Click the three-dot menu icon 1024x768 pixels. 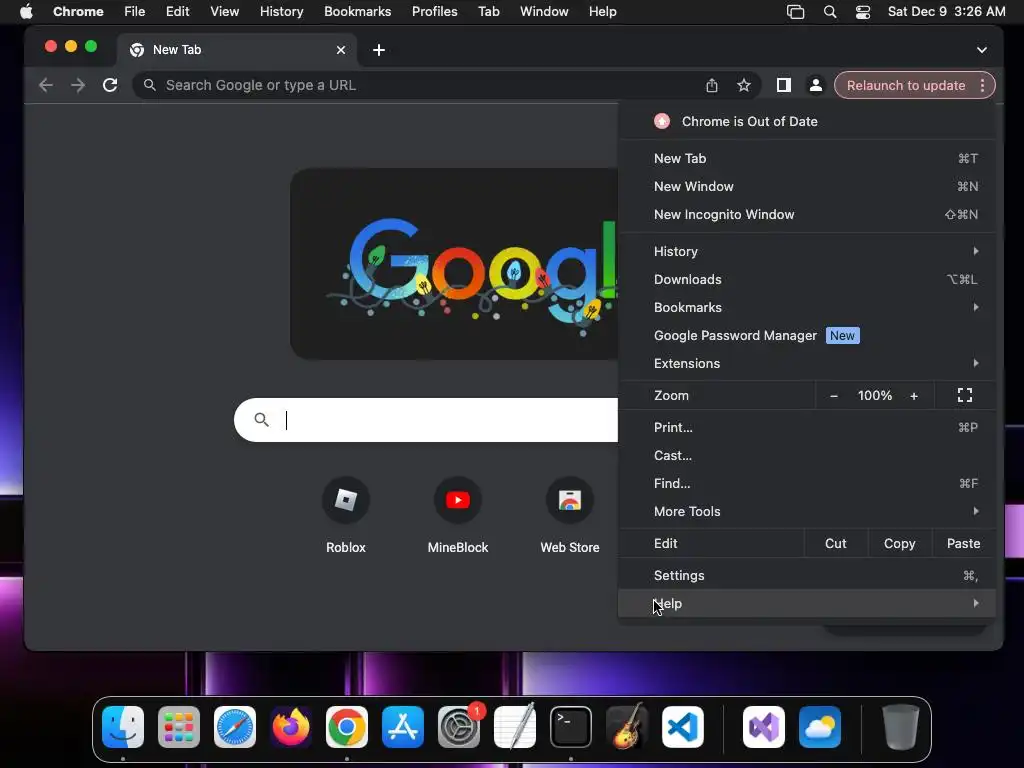point(982,85)
